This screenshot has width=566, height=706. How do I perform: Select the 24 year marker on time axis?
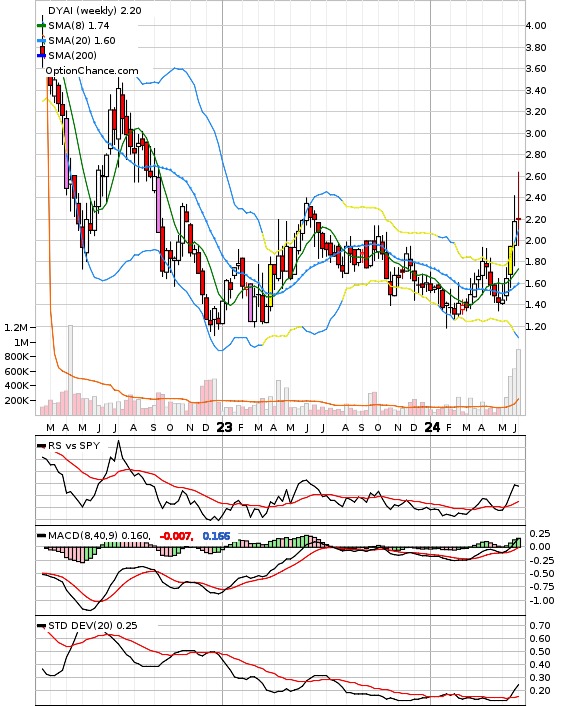pos(432,427)
